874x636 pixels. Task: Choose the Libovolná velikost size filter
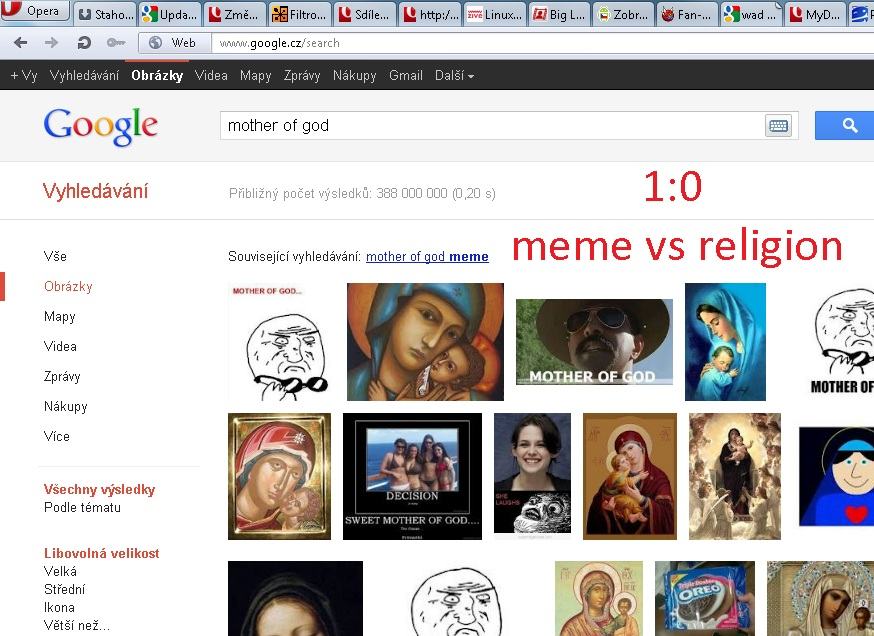(101, 554)
